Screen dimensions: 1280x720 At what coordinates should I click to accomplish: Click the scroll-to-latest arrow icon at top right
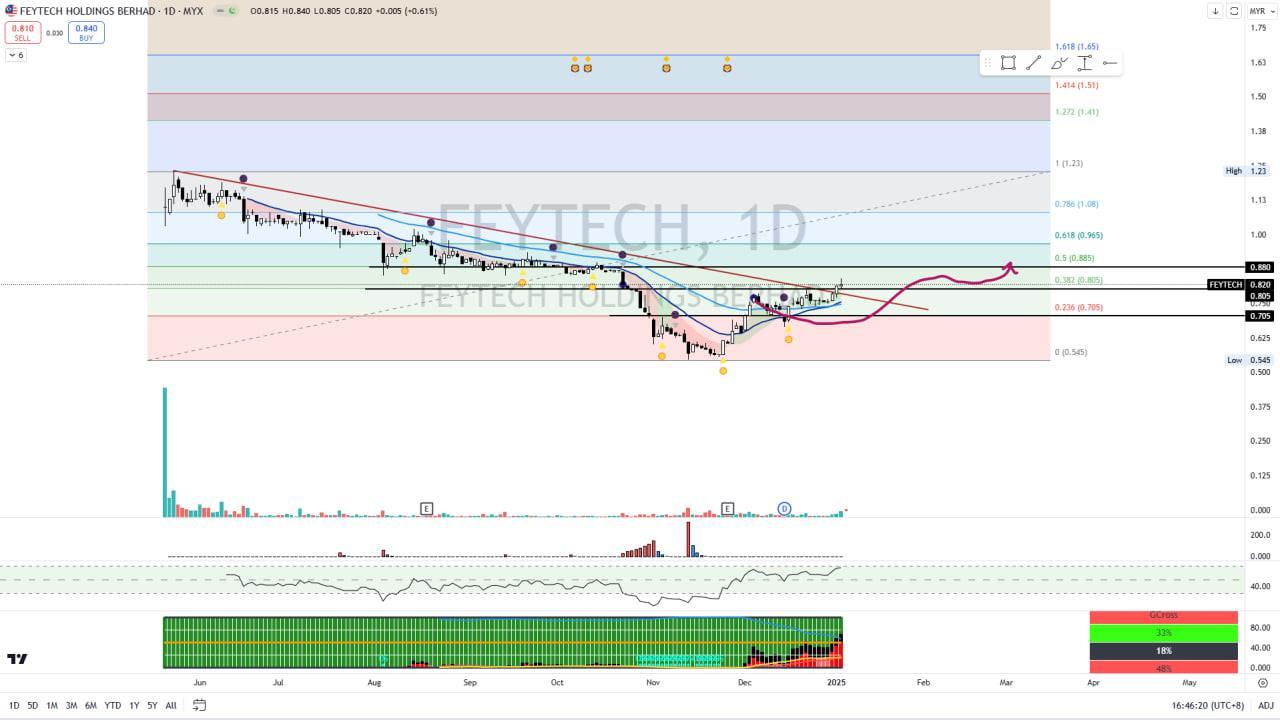1215,11
